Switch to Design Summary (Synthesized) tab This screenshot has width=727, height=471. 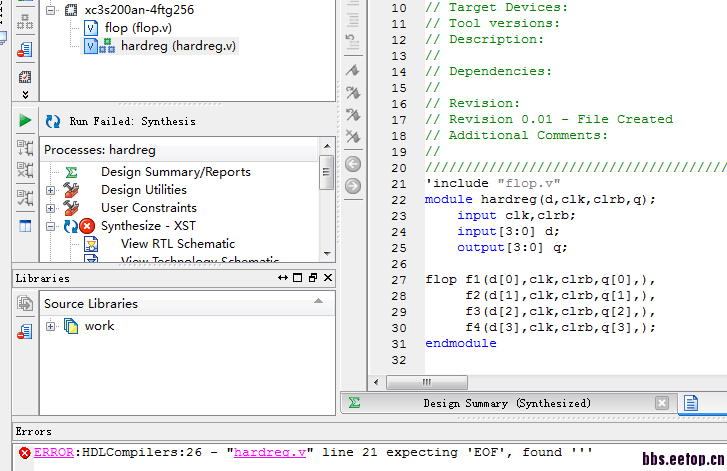coord(507,403)
